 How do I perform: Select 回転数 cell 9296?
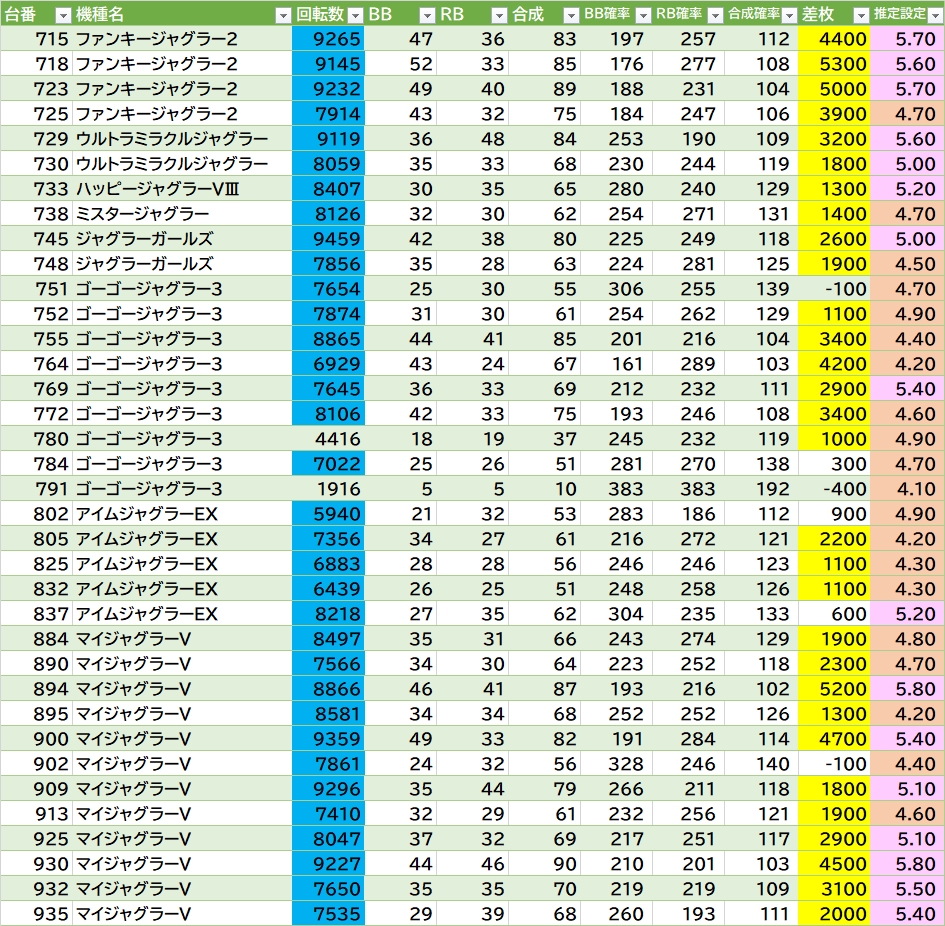[328, 790]
